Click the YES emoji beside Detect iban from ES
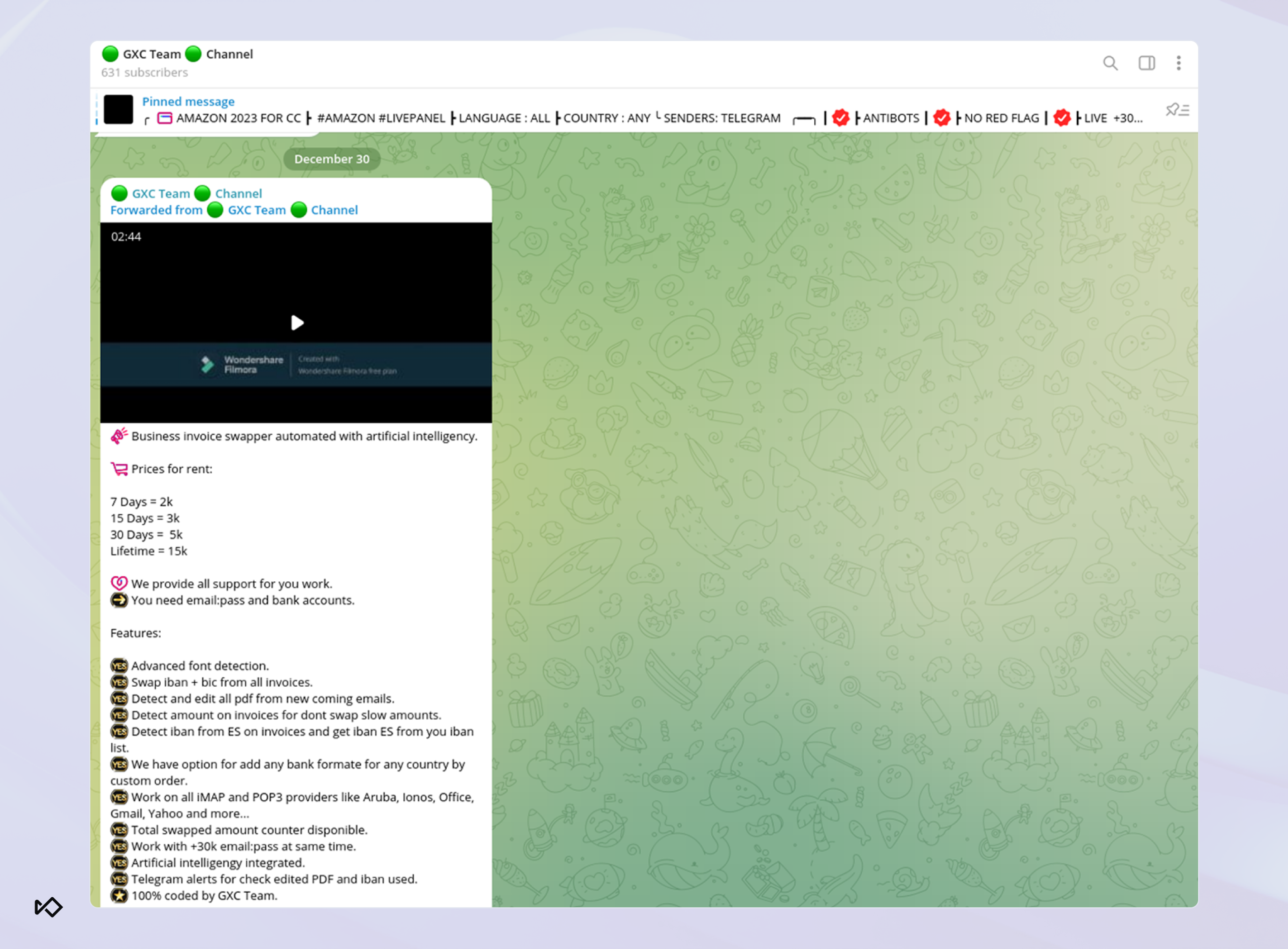Viewport: 1288px width, 949px height. click(119, 731)
